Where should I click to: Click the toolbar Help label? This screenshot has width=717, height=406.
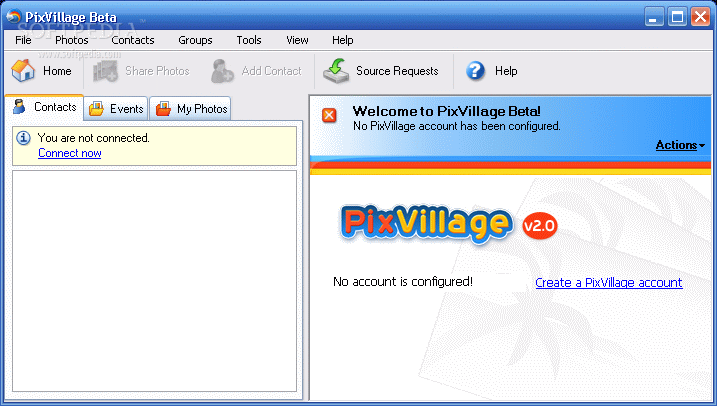(x=506, y=71)
